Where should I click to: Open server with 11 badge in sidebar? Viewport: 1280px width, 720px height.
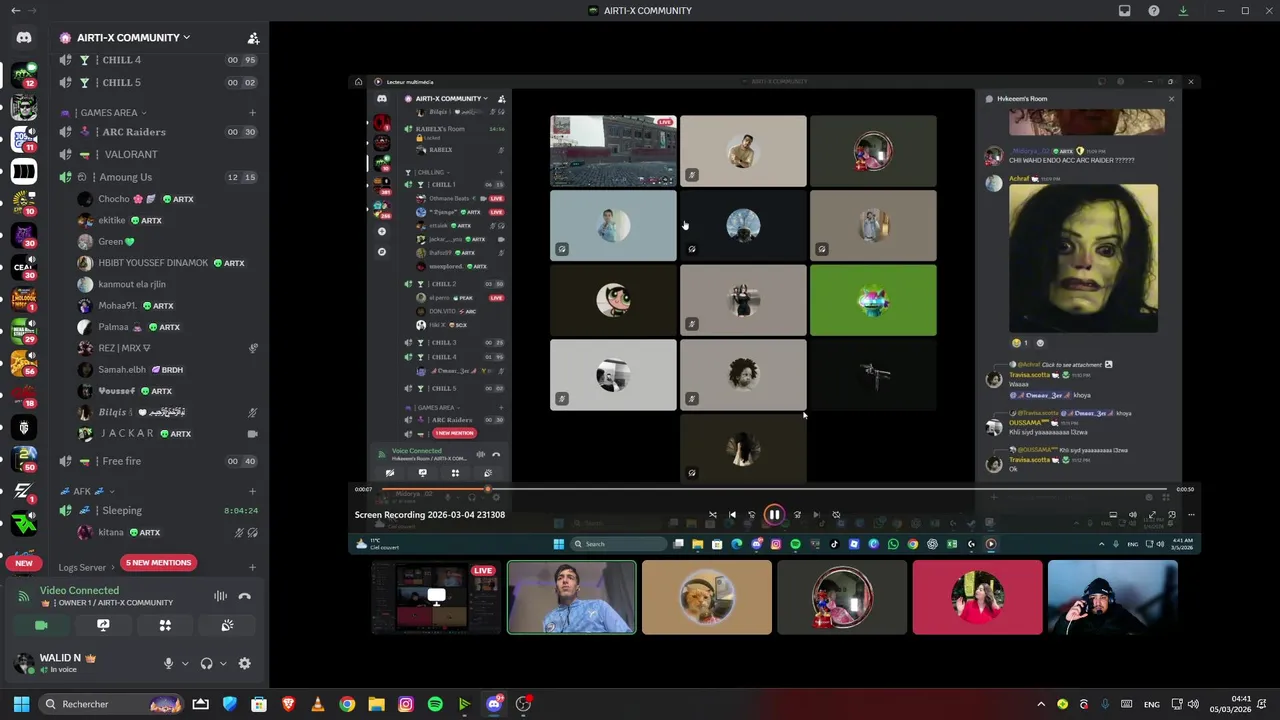(x=24, y=138)
